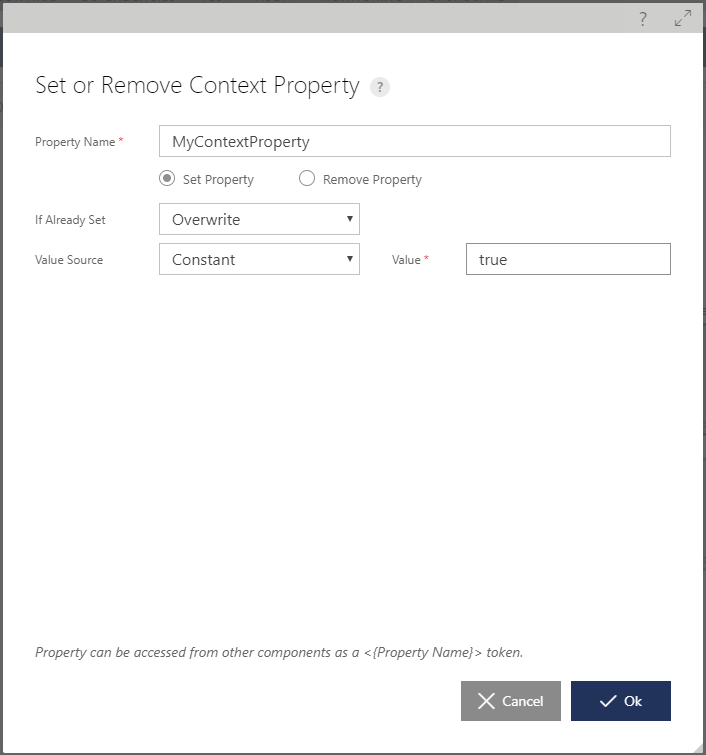Click the Property Name label
This screenshot has height=755, width=706.
pos(75,142)
